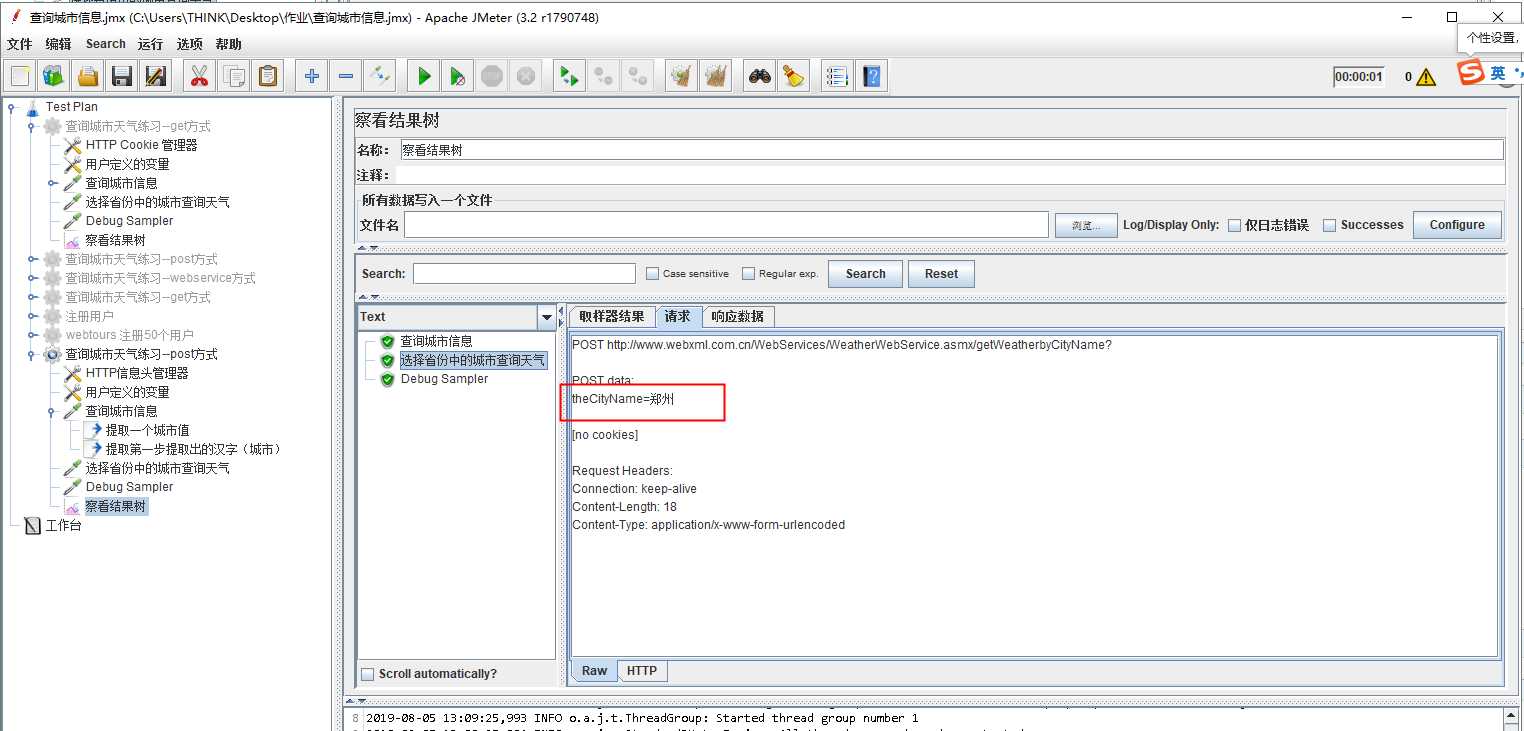Click Start no pauses icon
Image resolution: width=1524 pixels, height=731 pixels.
click(458, 76)
